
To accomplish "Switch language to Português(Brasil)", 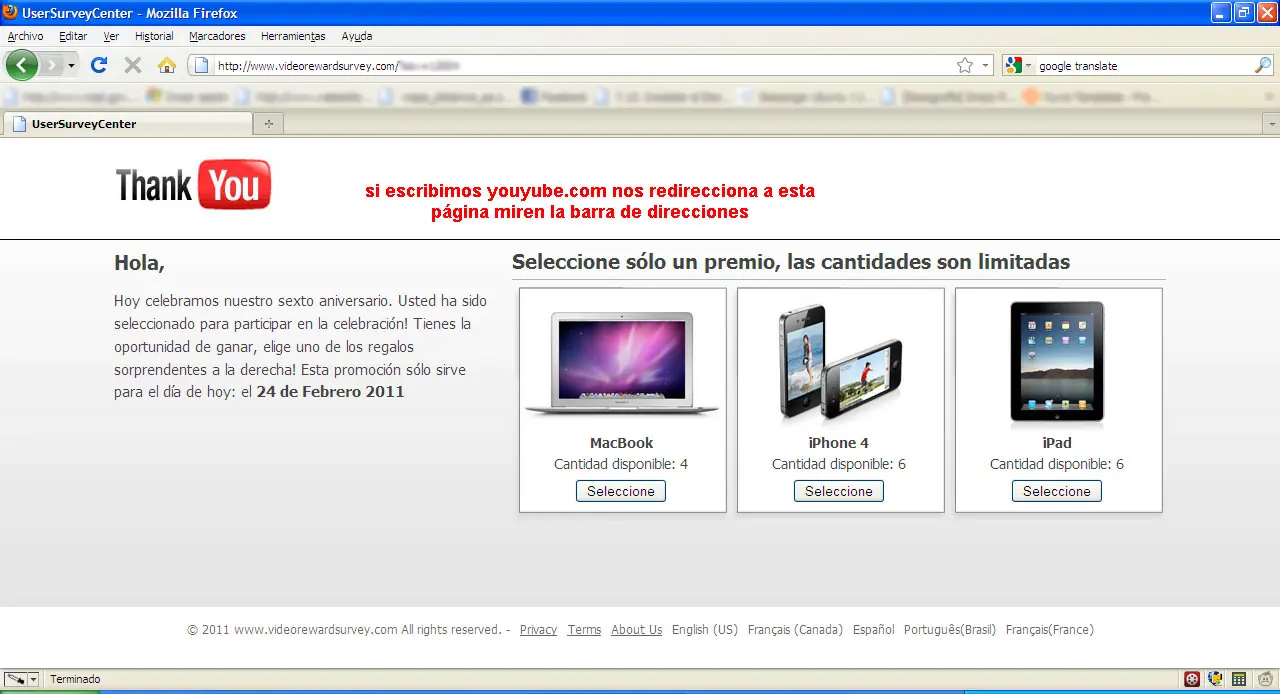I will click(x=950, y=630).
